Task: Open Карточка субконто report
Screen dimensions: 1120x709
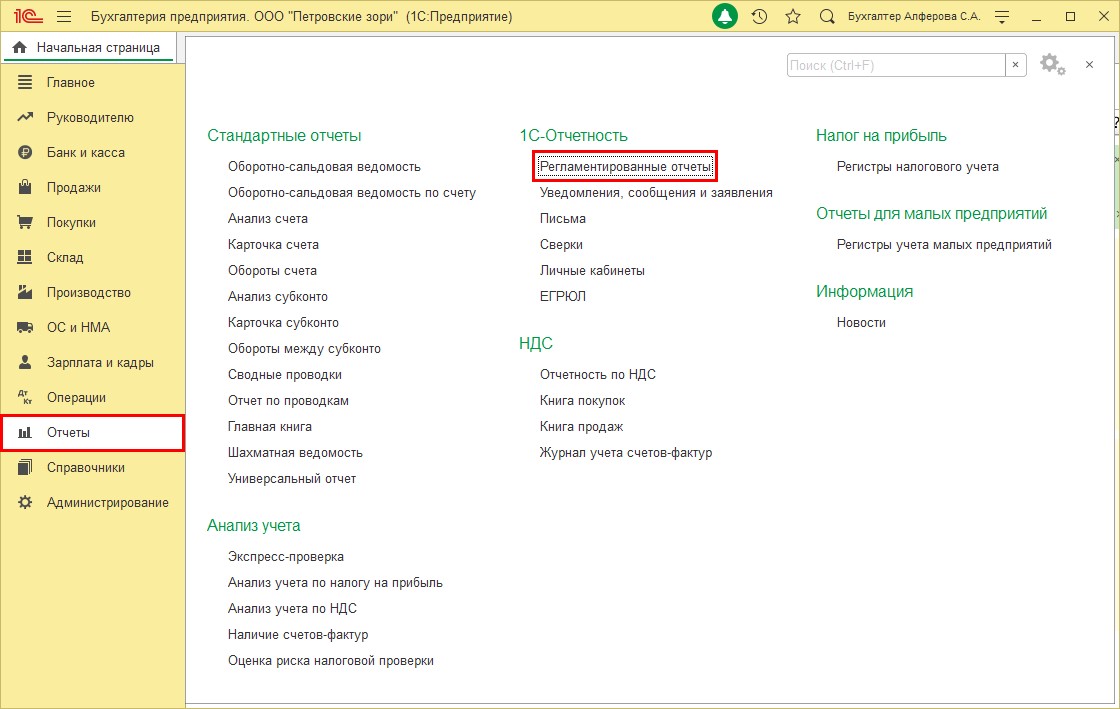Action: point(283,323)
